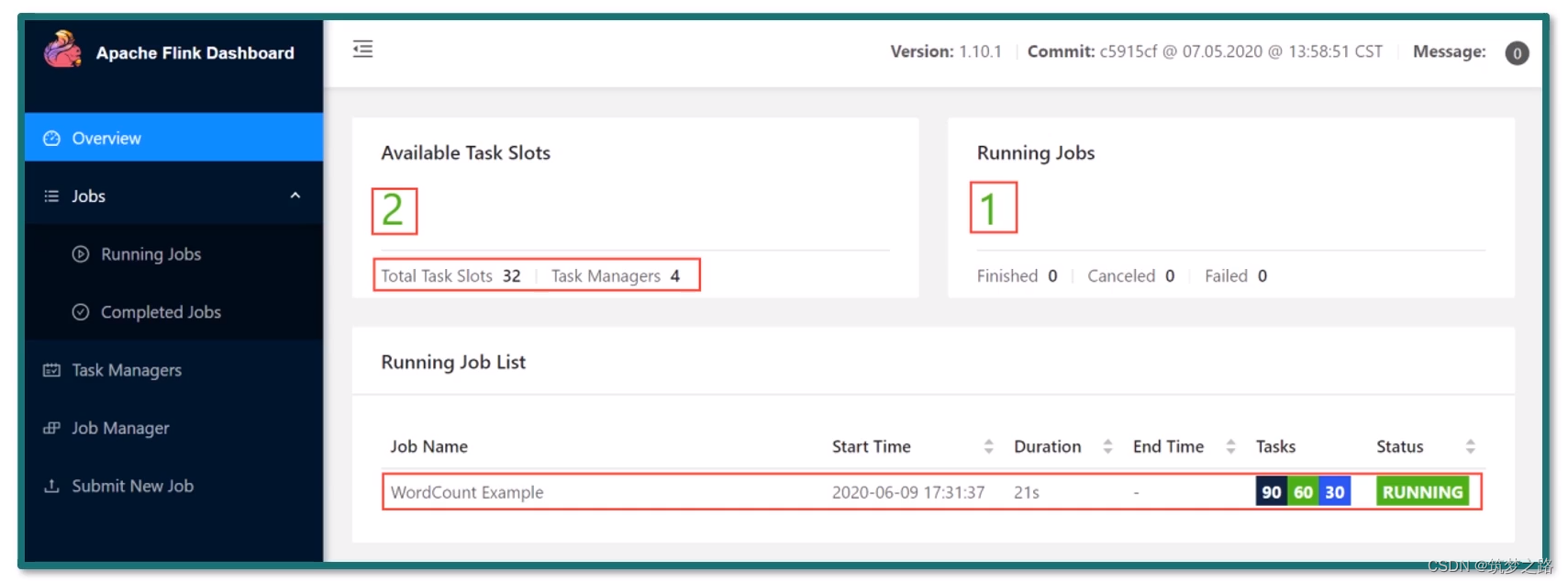Click the Canceled 0 counter

point(1130,276)
